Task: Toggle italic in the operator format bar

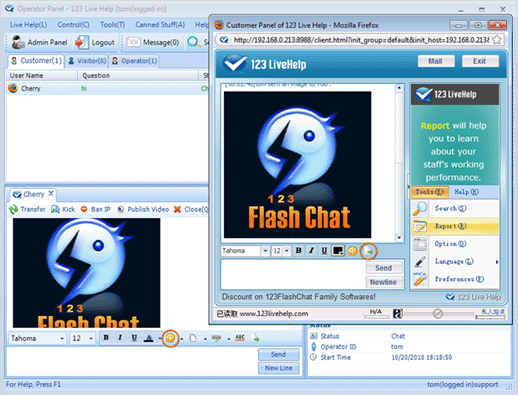Action: tap(120, 338)
